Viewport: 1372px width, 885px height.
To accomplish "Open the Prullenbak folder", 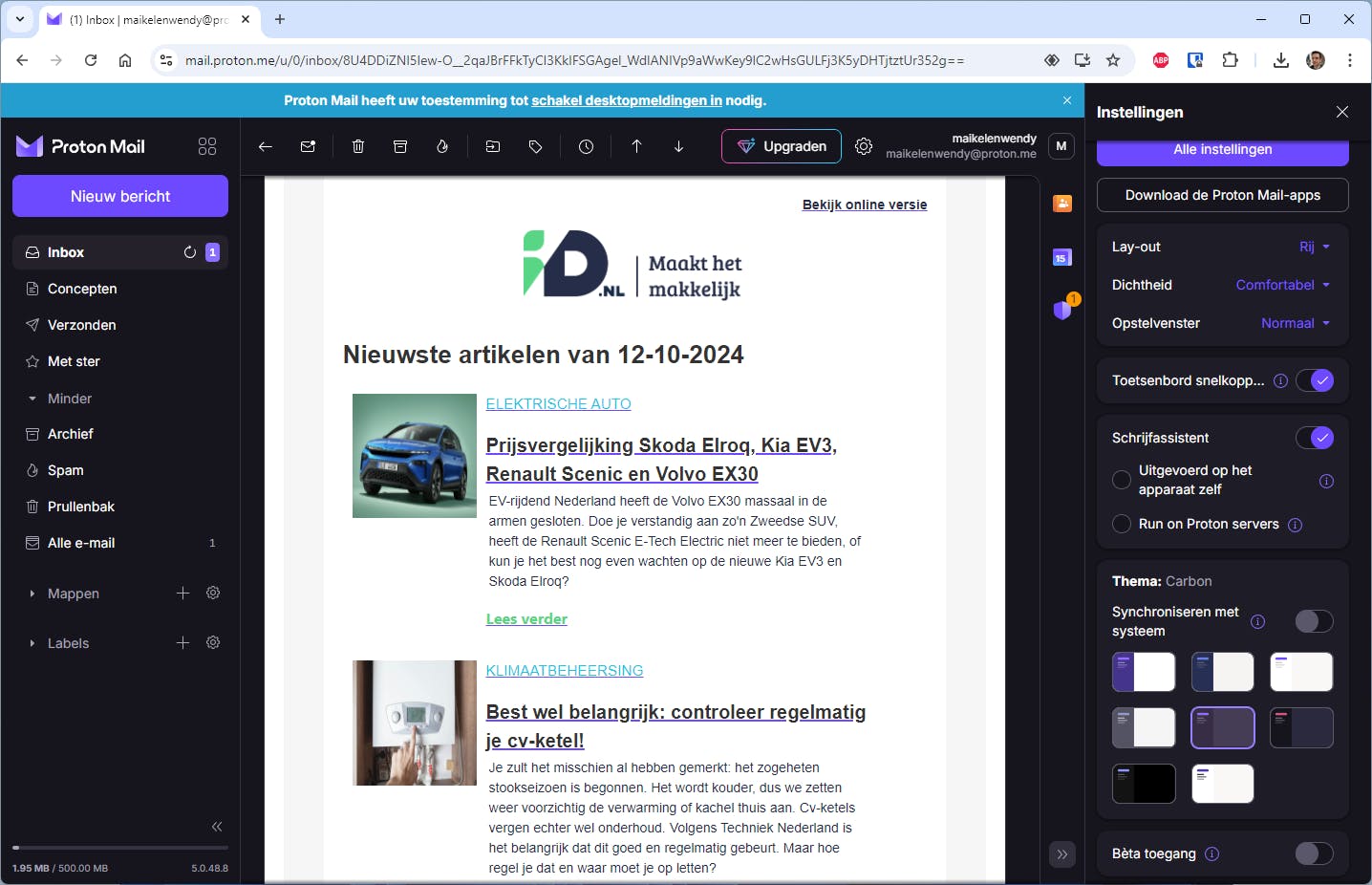I will tap(120, 507).
